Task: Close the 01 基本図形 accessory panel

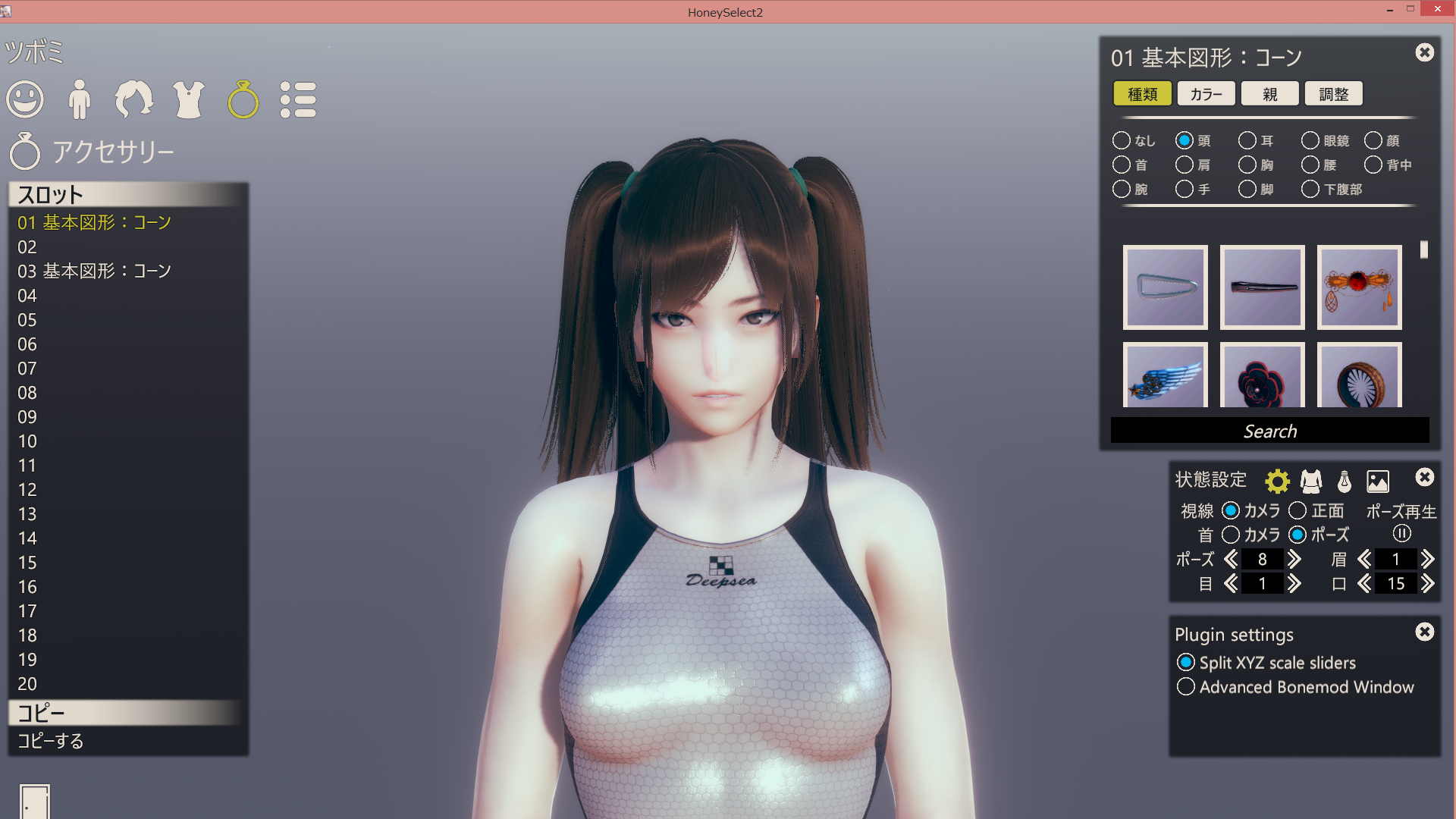Action: 1425,52
